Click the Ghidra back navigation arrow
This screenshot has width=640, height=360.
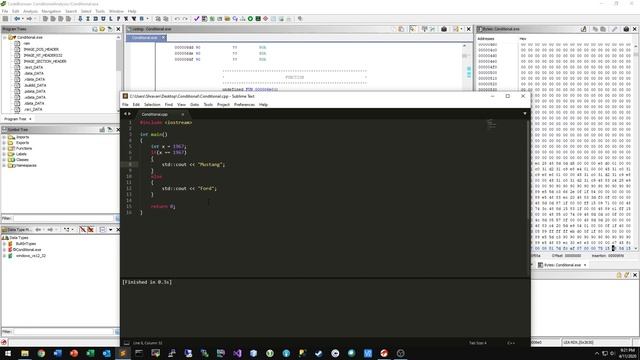(x=17, y=19)
